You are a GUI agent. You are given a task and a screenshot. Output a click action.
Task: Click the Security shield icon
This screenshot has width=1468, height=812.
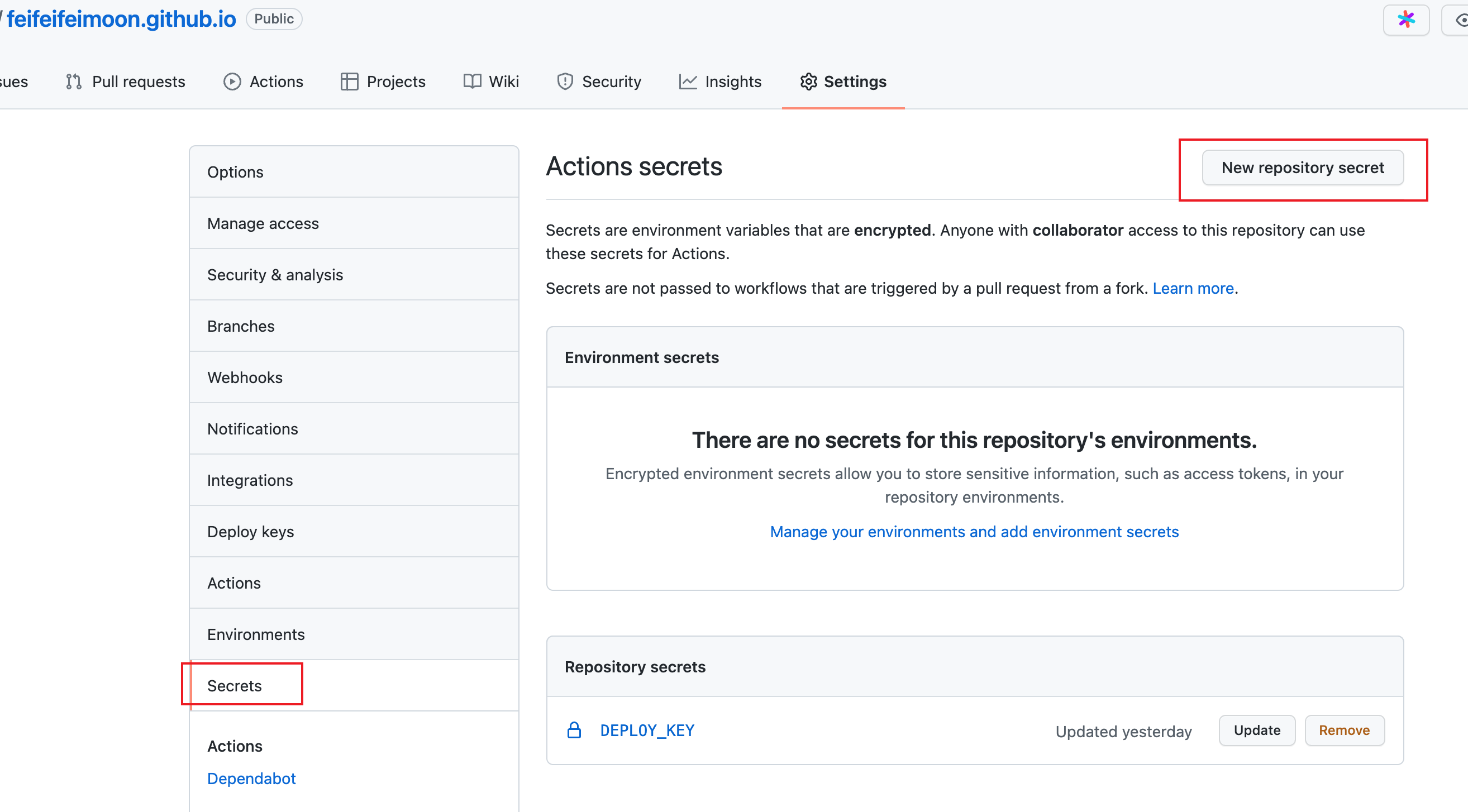pos(564,82)
